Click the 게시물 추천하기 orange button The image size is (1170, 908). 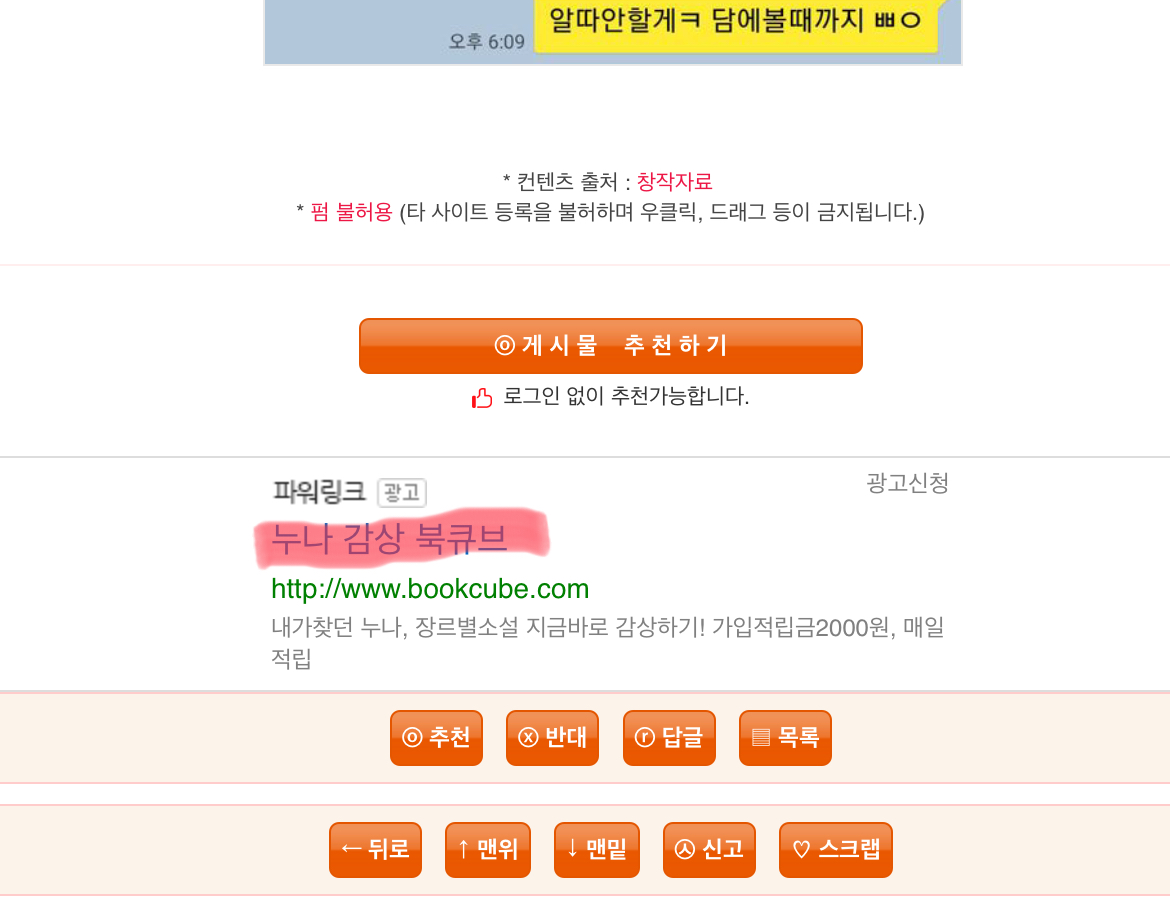tap(610, 346)
